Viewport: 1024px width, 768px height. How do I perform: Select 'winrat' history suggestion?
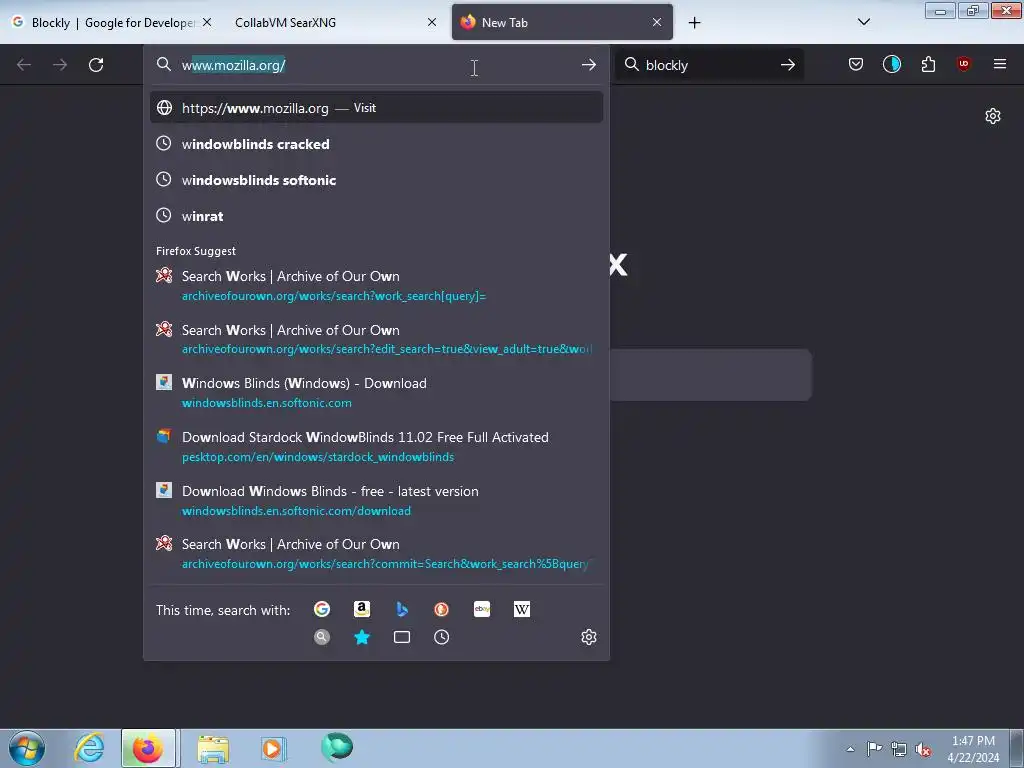coord(376,216)
